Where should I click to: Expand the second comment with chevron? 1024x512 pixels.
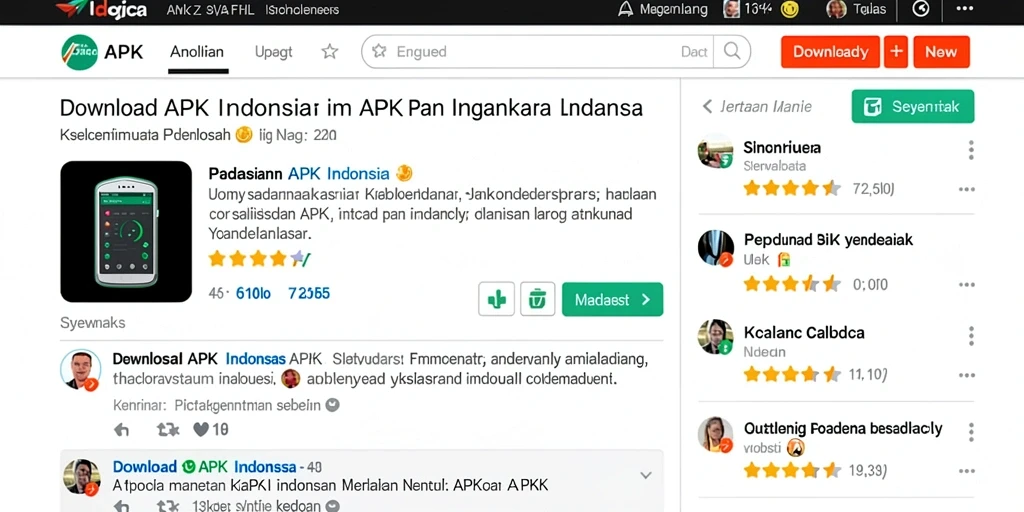(x=646, y=475)
